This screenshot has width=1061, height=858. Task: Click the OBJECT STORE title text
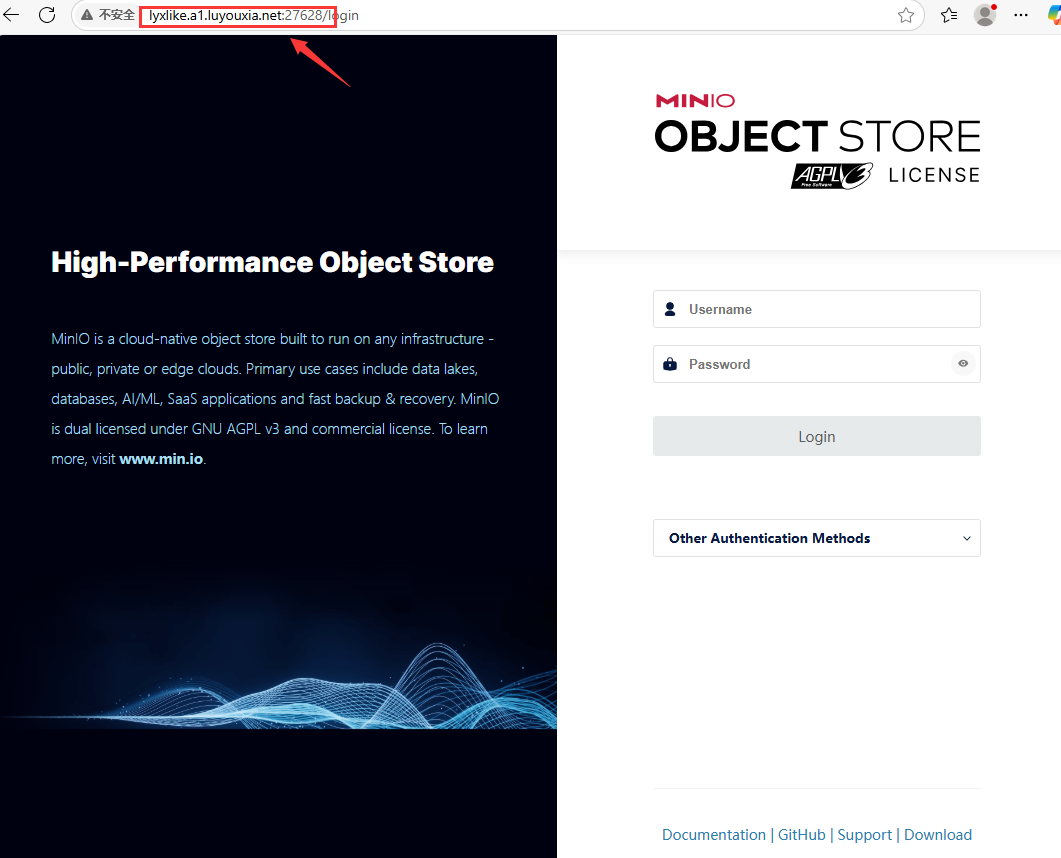tap(817, 136)
